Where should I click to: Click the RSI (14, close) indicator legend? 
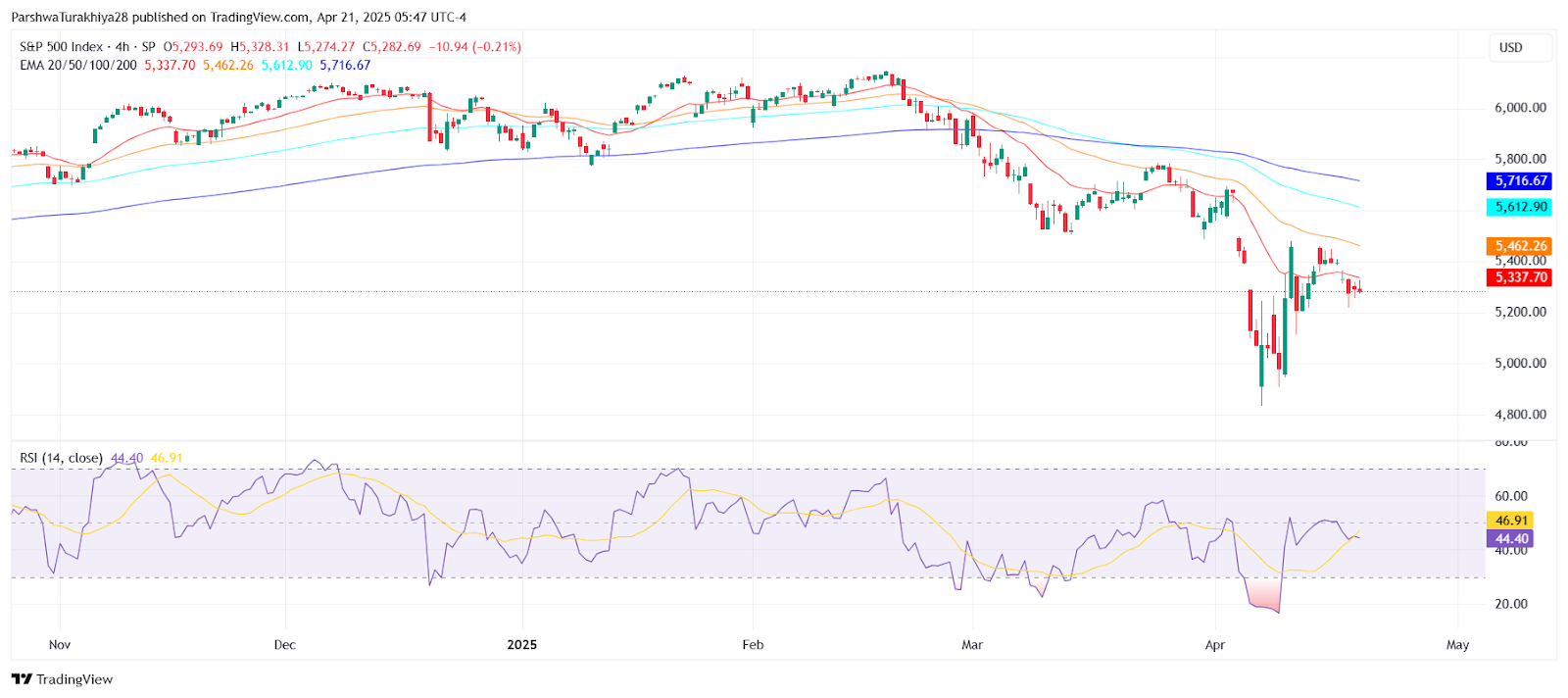[x=61, y=458]
